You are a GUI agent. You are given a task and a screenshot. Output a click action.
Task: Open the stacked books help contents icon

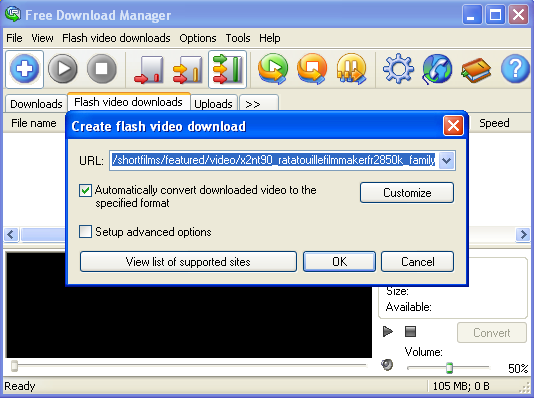476,70
